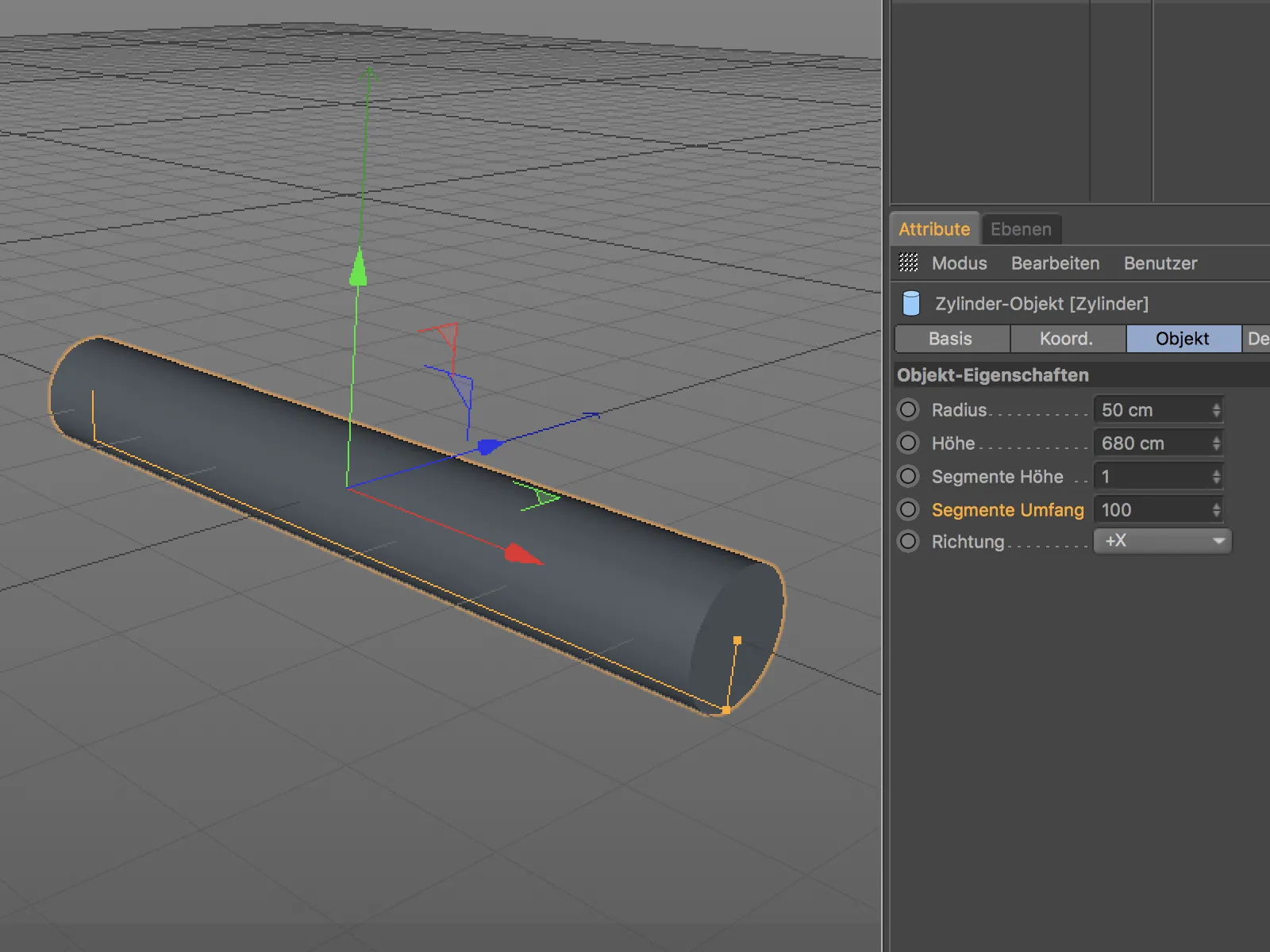Grab the blue Z-axis arrow handle

tap(490, 447)
